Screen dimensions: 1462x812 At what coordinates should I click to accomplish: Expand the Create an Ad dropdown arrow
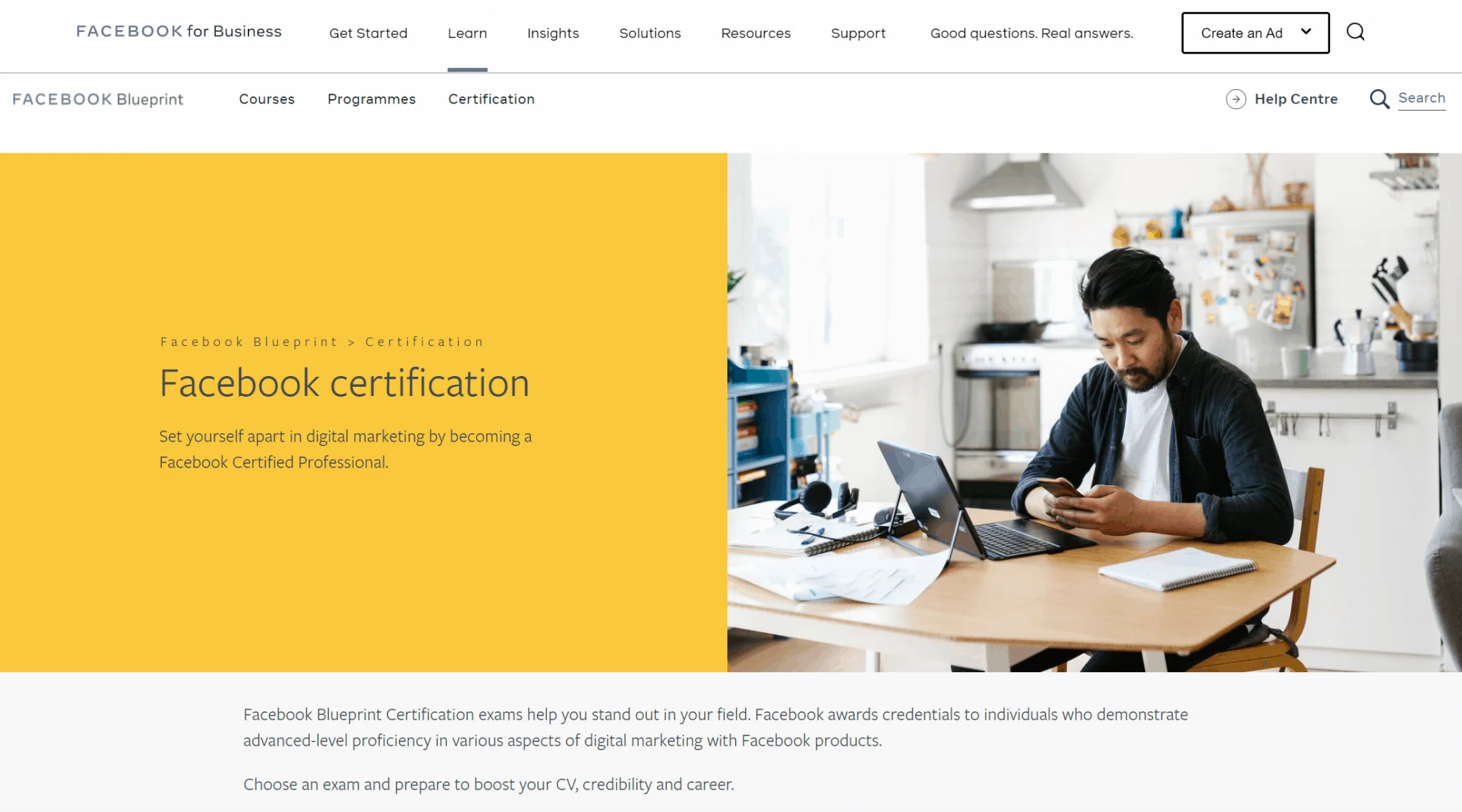pyautogui.click(x=1306, y=31)
